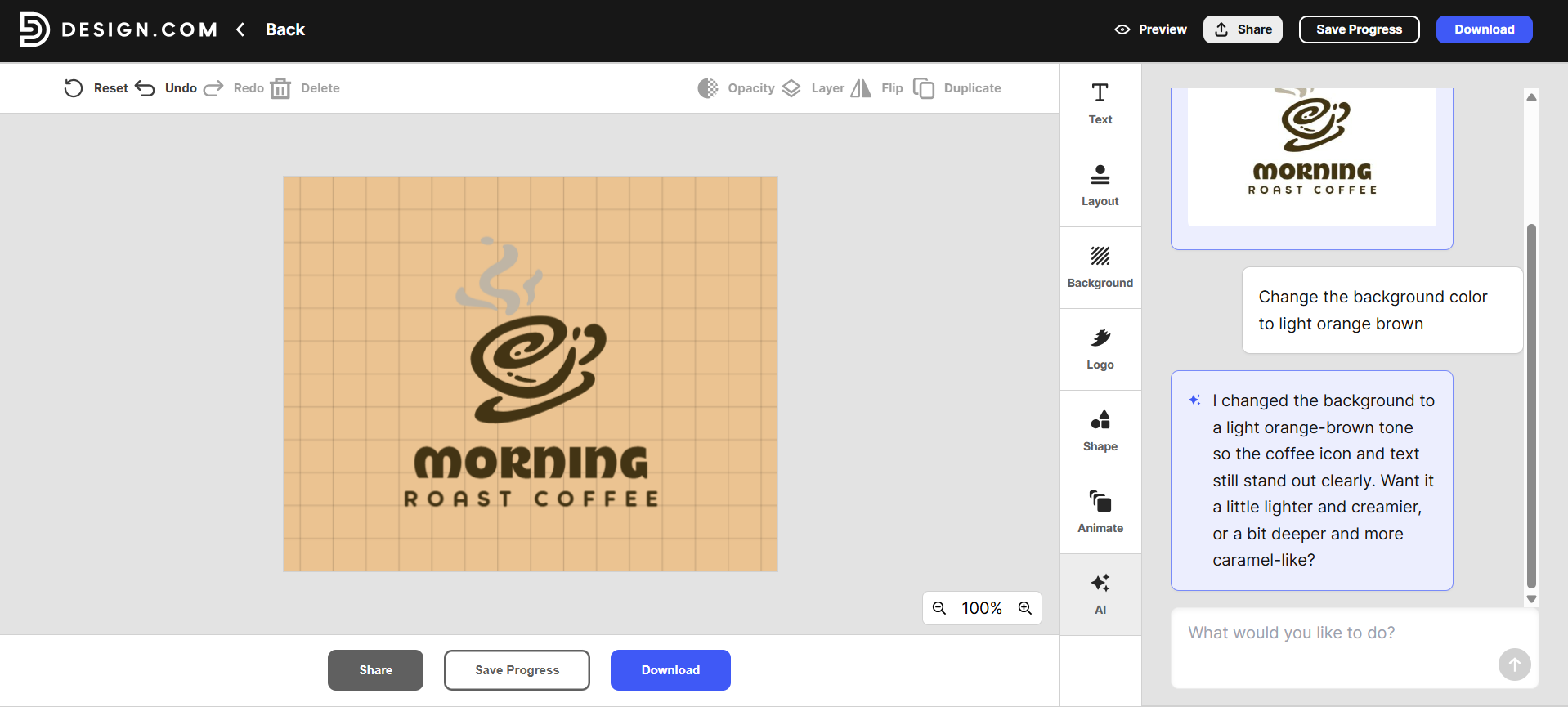1568x707 pixels.
Task: Zoom in on the canvas
Action: tap(1025, 608)
